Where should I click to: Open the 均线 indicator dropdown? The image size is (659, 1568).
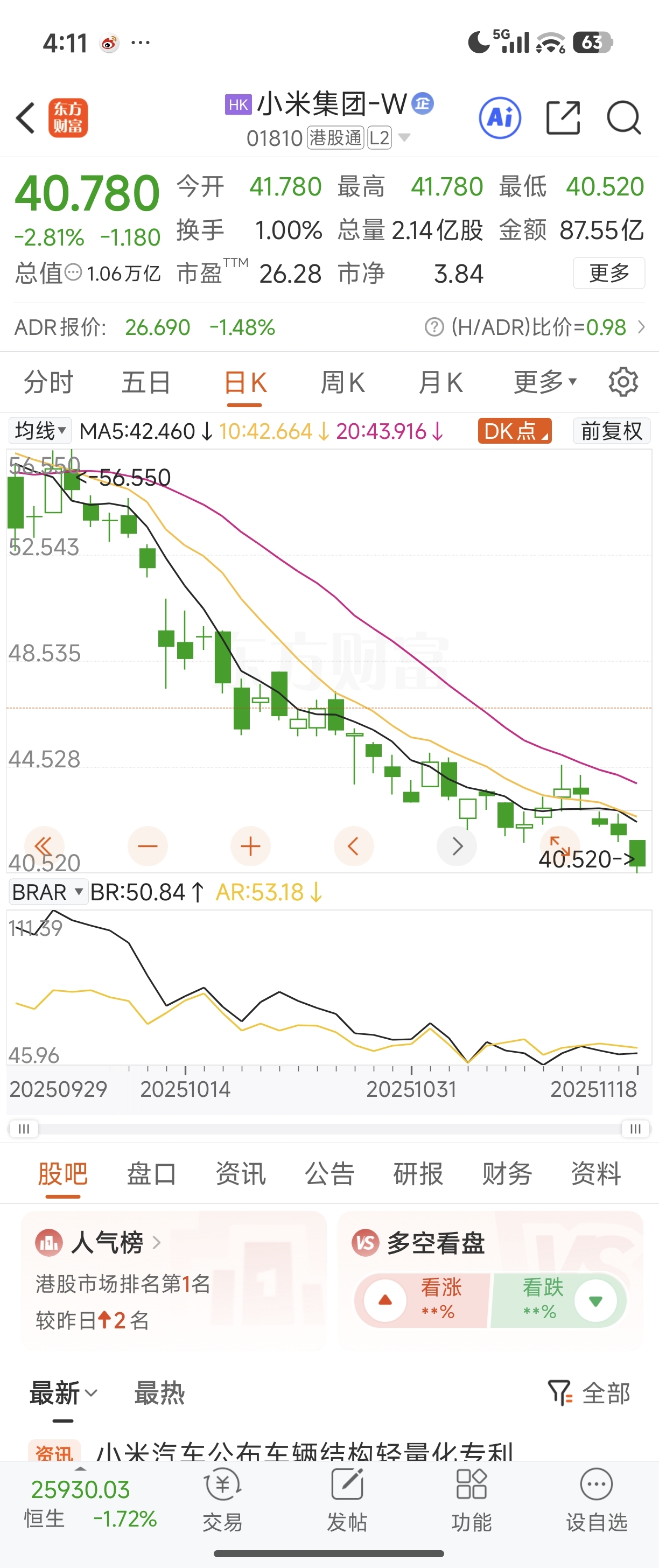(40, 431)
